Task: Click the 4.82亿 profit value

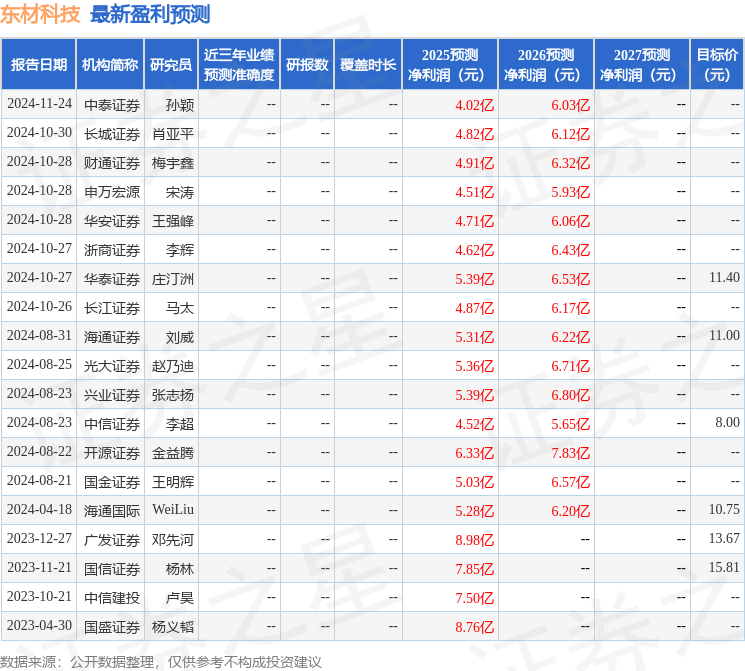Action: [475, 134]
